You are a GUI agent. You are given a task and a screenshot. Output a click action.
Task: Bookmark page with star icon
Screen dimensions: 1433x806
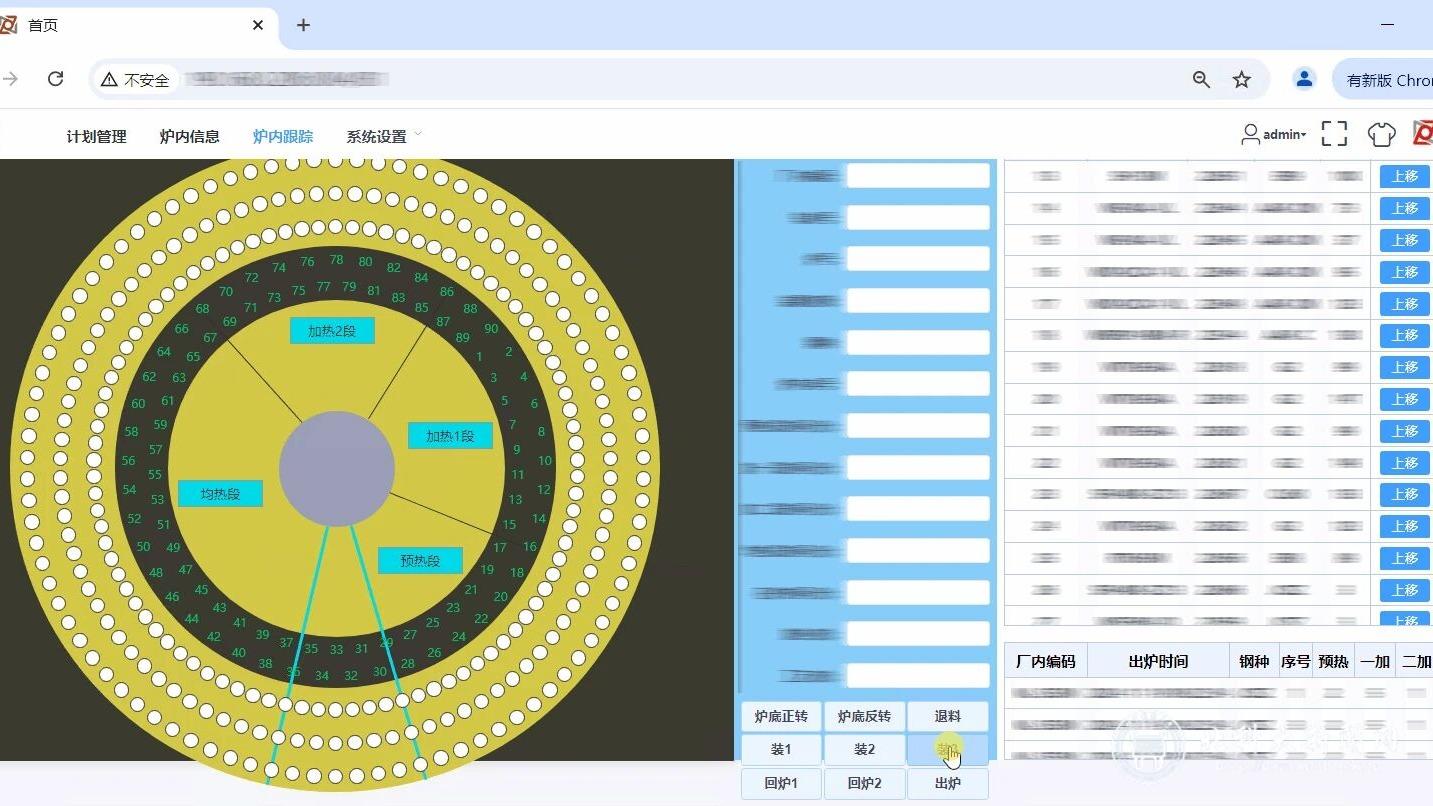coord(1241,80)
